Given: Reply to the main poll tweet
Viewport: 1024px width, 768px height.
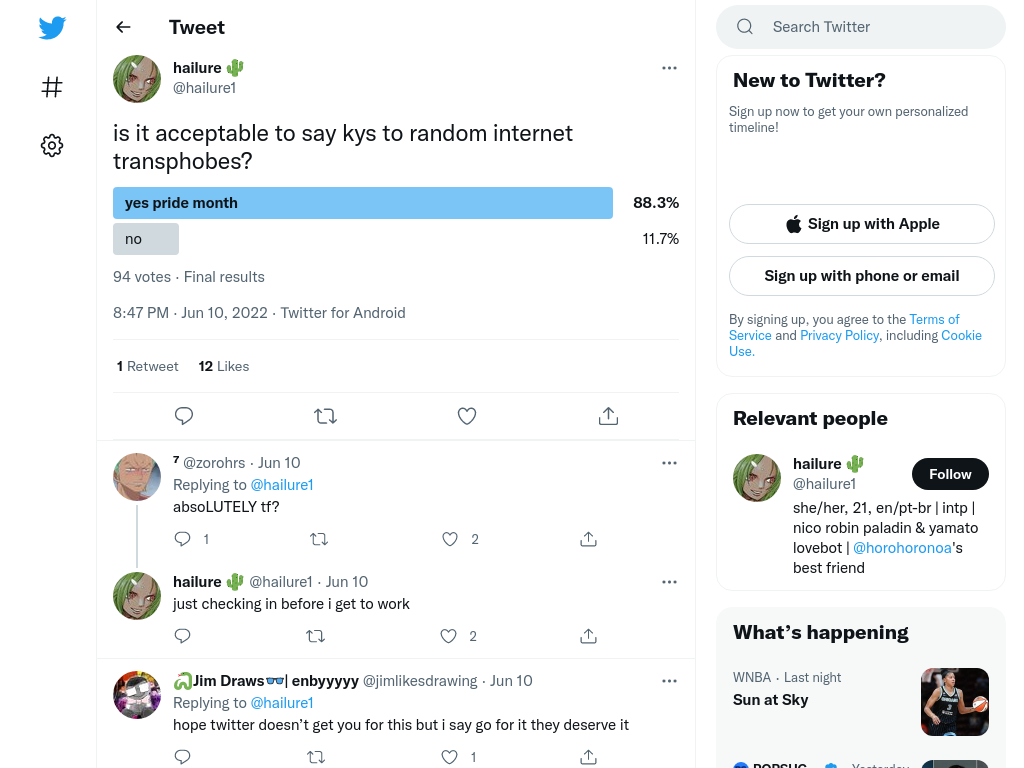Looking at the screenshot, I should [184, 416].
